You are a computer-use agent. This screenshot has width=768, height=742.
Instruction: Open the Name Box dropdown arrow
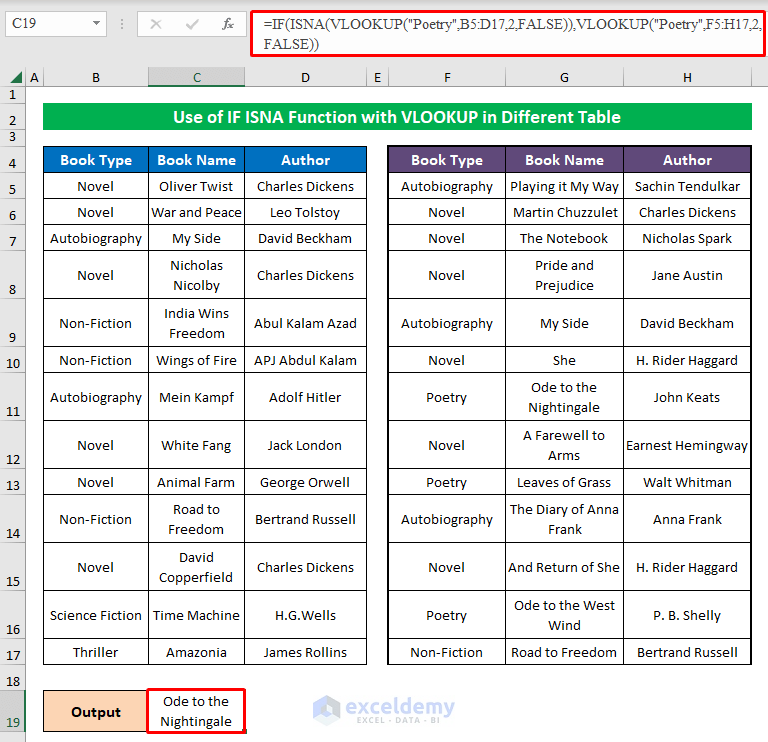tap(96, 23)
